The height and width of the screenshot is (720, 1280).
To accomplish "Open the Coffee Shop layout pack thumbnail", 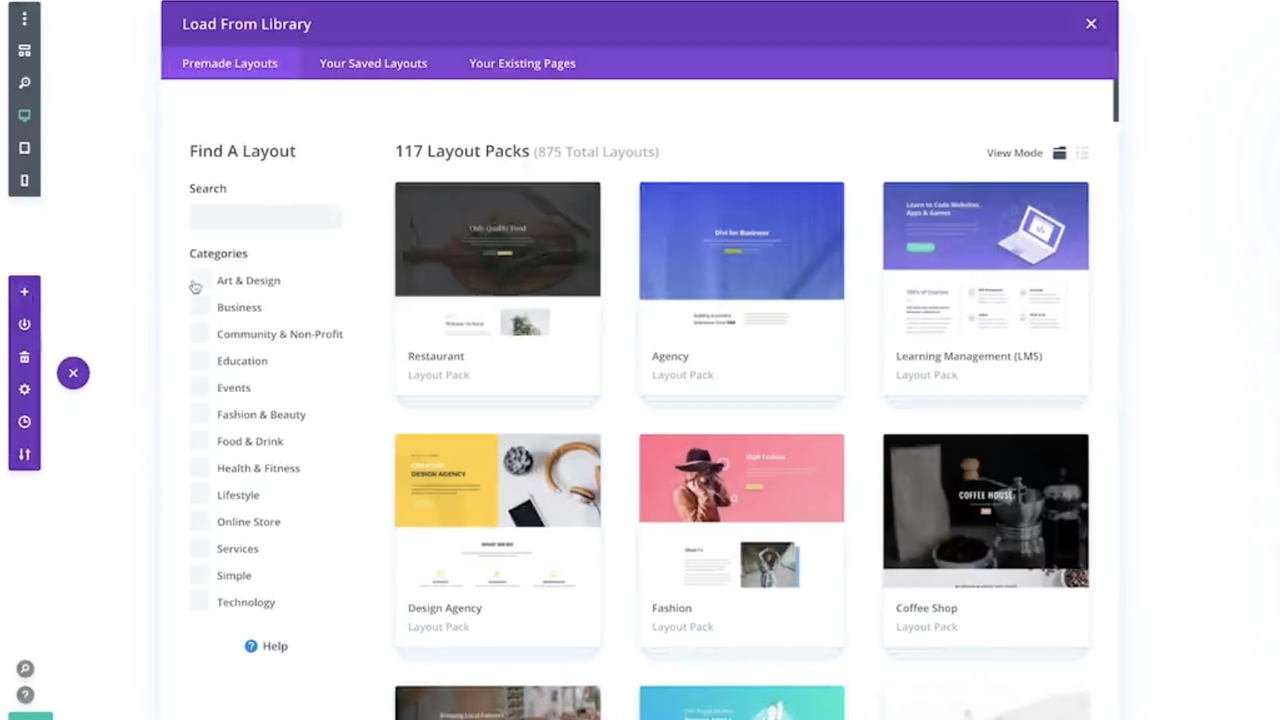I will pyautogui.click(x=985, y=510).
